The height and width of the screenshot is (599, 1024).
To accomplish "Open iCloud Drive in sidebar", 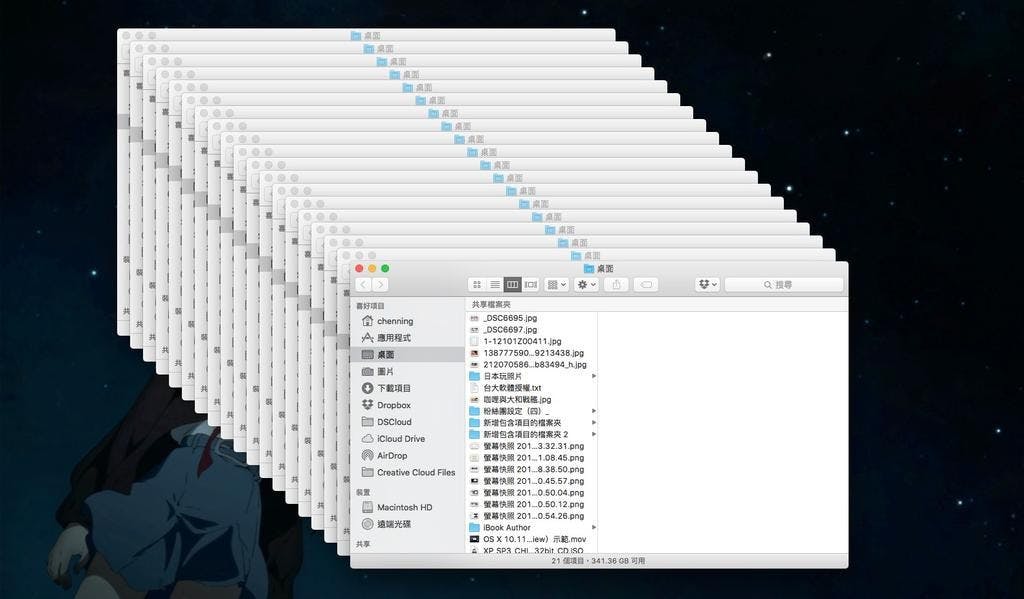I will pyautogui.click(x=408, y=439).
